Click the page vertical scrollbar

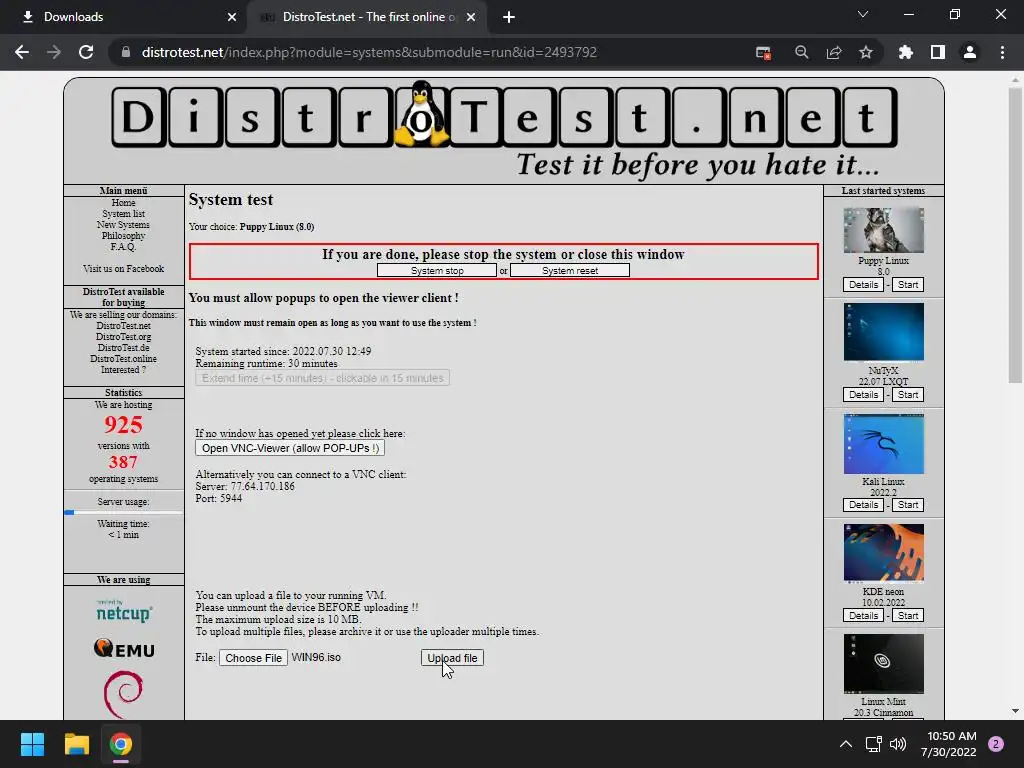pos(1015,236)
